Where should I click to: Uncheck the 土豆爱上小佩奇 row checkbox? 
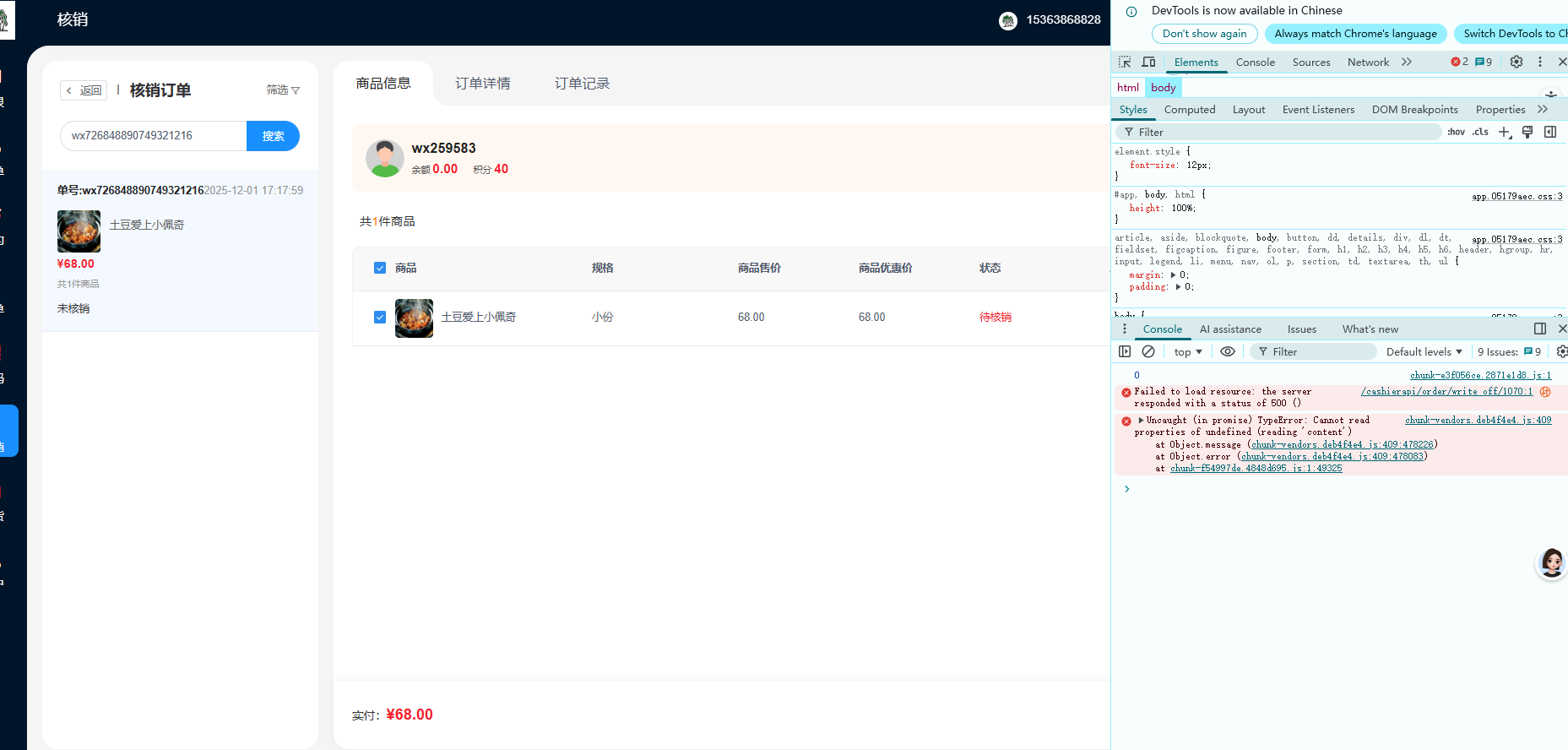[x=380, y=318]
